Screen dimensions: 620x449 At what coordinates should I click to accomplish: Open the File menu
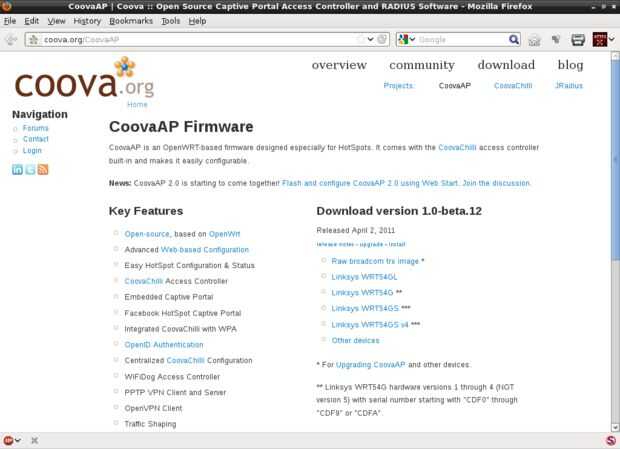[10, 21]
